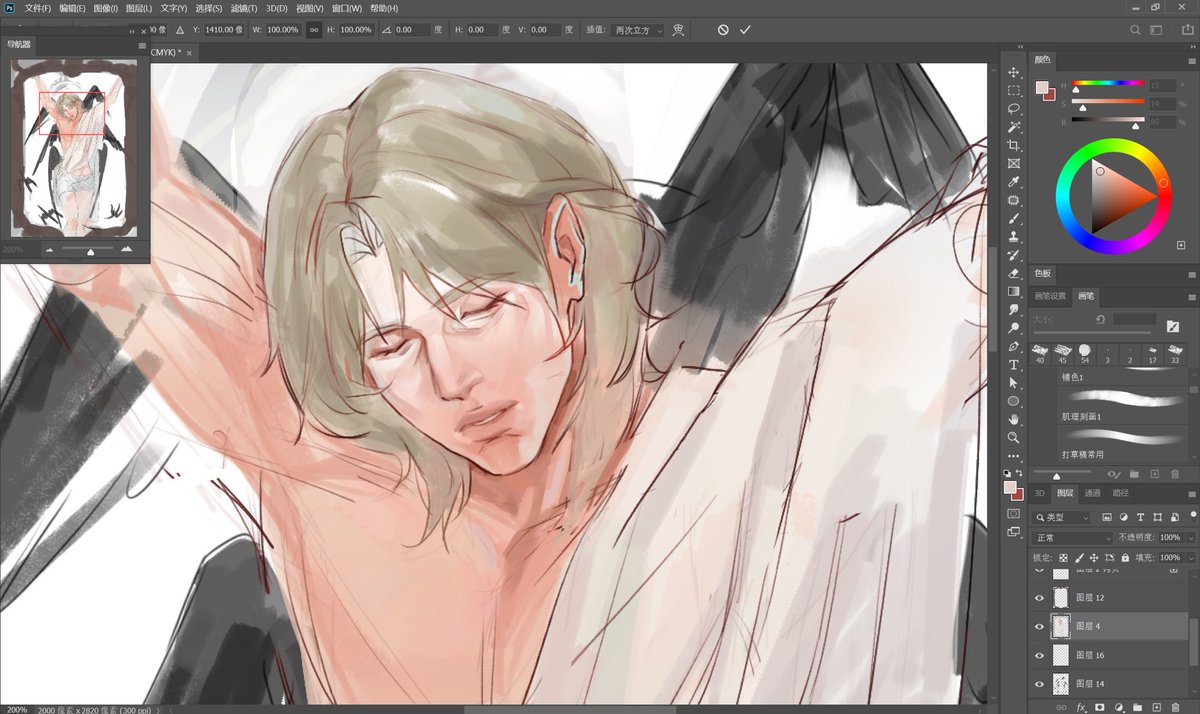This screenshot has height=714, width=1200.
Task: Select the Lasso tool
Action: pos(1013,108)
